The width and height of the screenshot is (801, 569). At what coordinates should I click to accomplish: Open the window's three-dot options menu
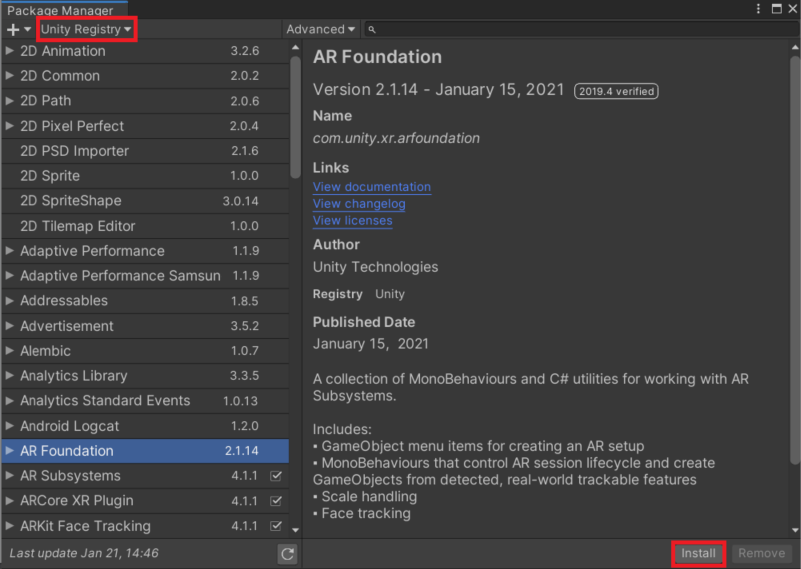click(x=758, y=9)
